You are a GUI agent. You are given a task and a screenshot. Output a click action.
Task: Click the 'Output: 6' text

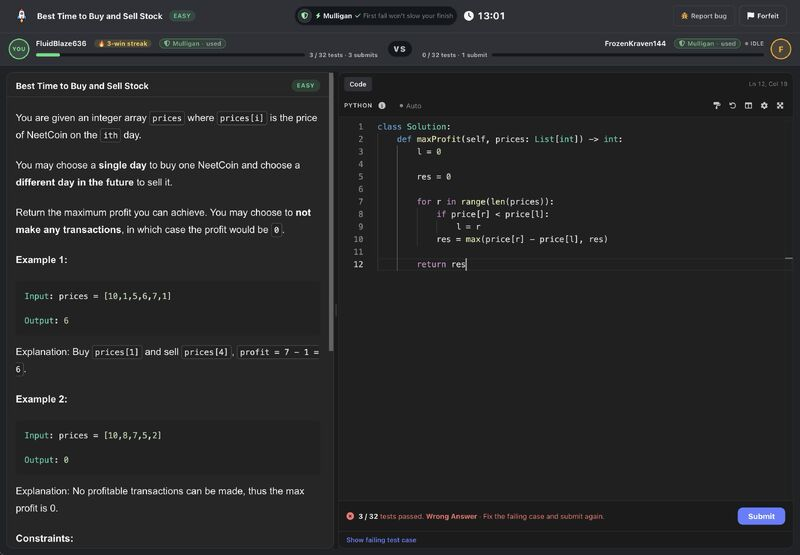pos(46,320)
